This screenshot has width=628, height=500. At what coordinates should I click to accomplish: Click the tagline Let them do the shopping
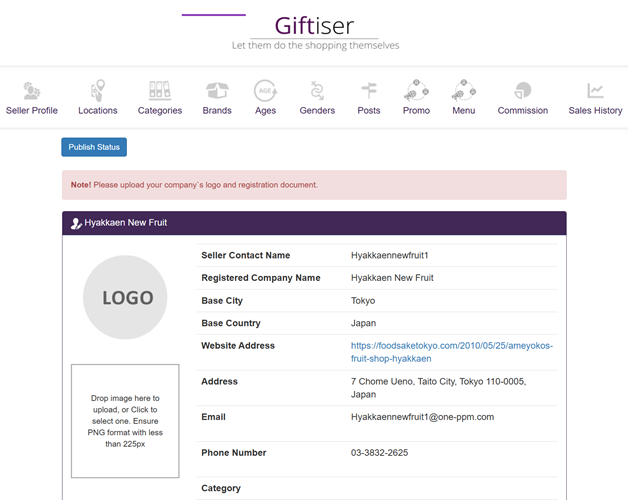pos(315,46)
